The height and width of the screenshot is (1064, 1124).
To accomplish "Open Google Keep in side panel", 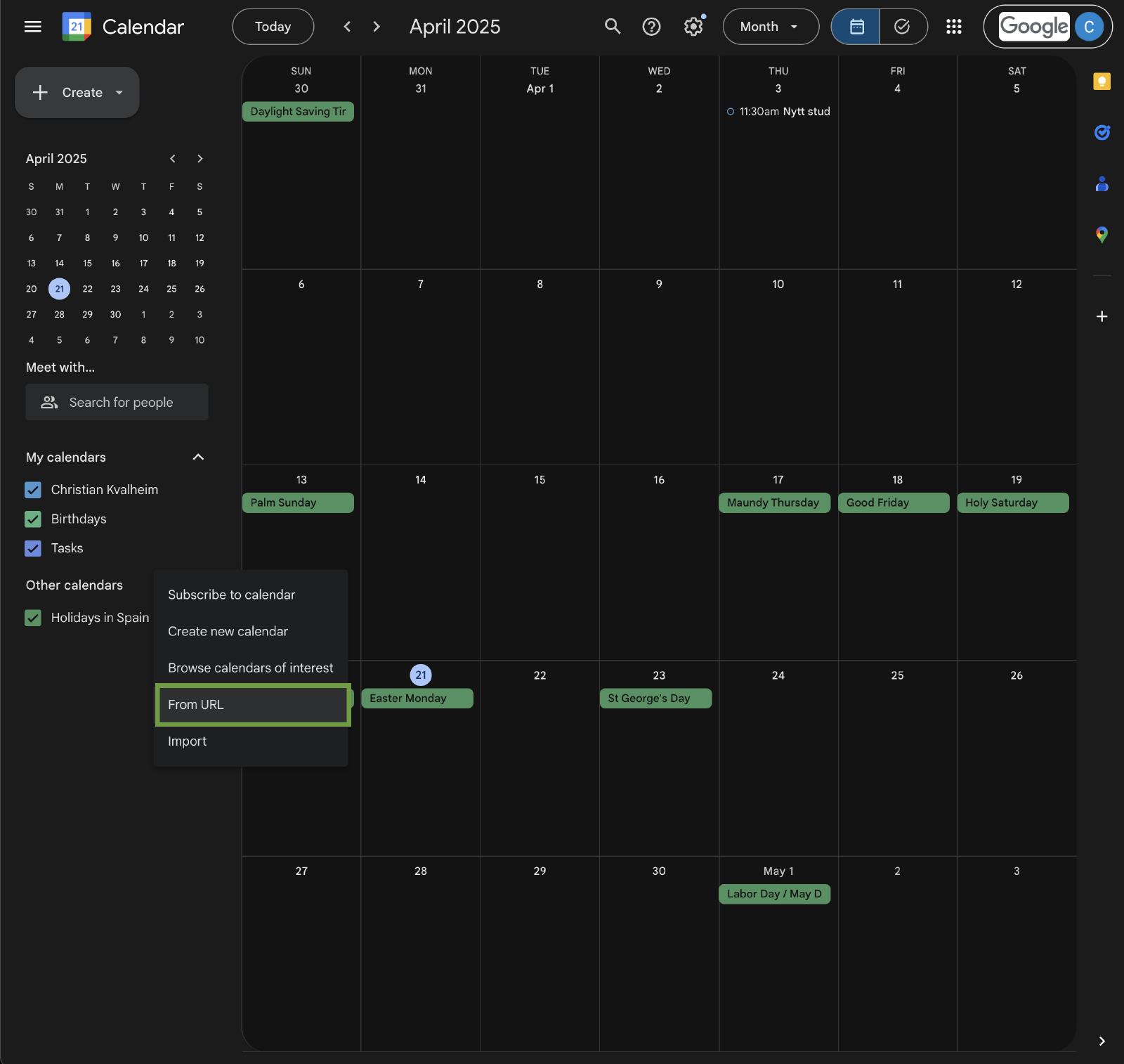I will 1102,82.
